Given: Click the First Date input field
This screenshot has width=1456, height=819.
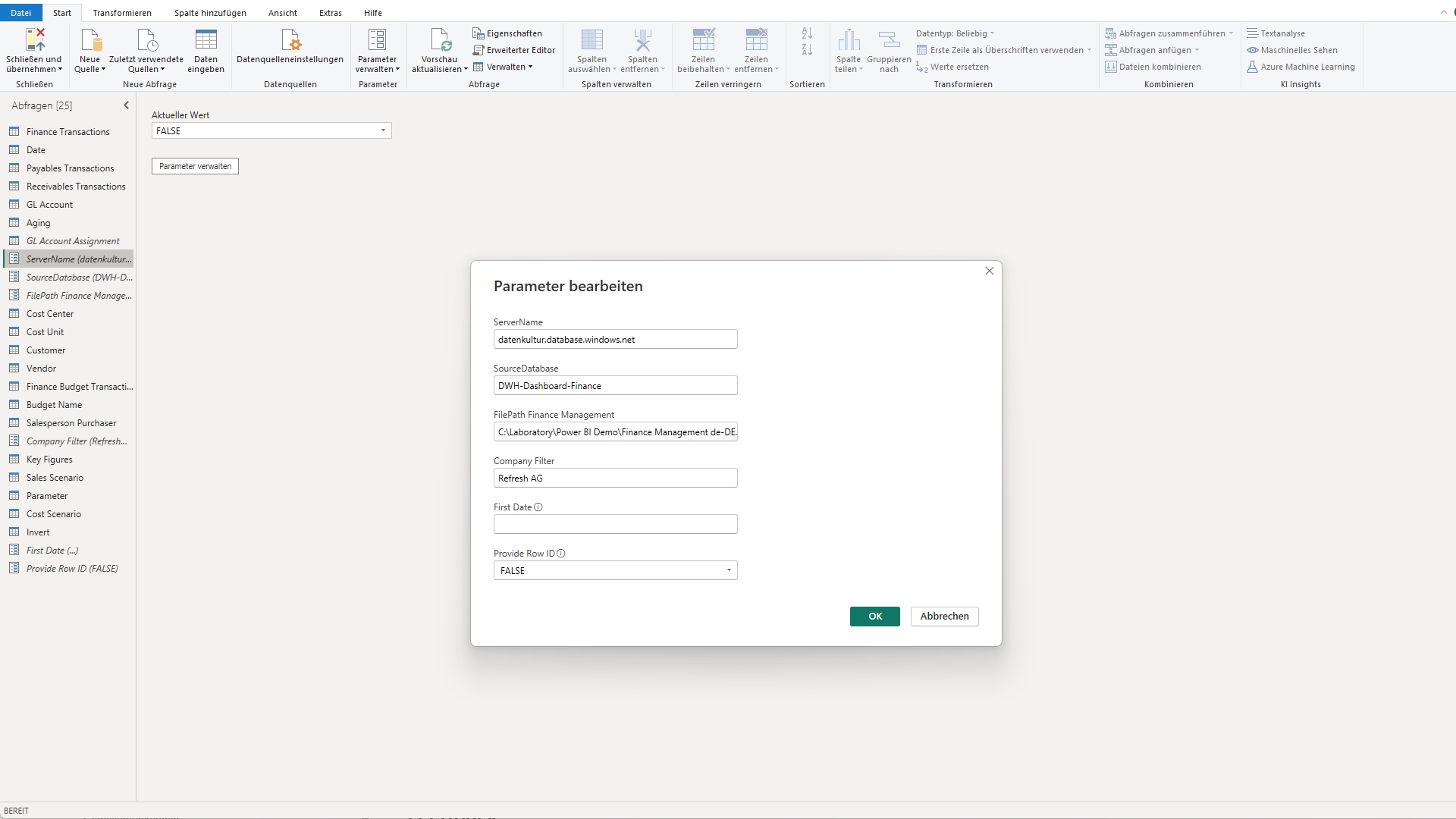Looking at the screenshot, I should point(614,524).
